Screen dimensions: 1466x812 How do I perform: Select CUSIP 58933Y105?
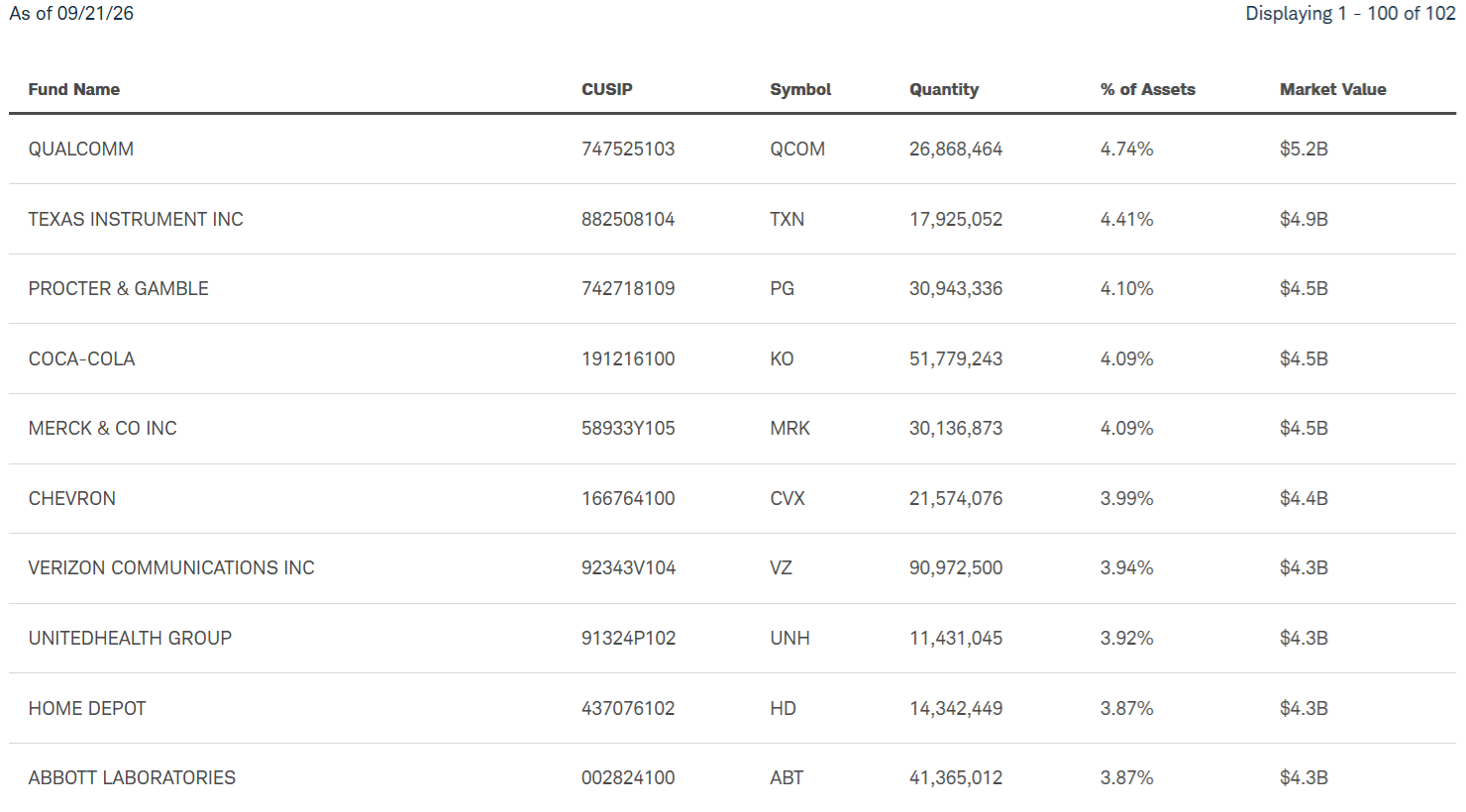(x=628, y=428)
